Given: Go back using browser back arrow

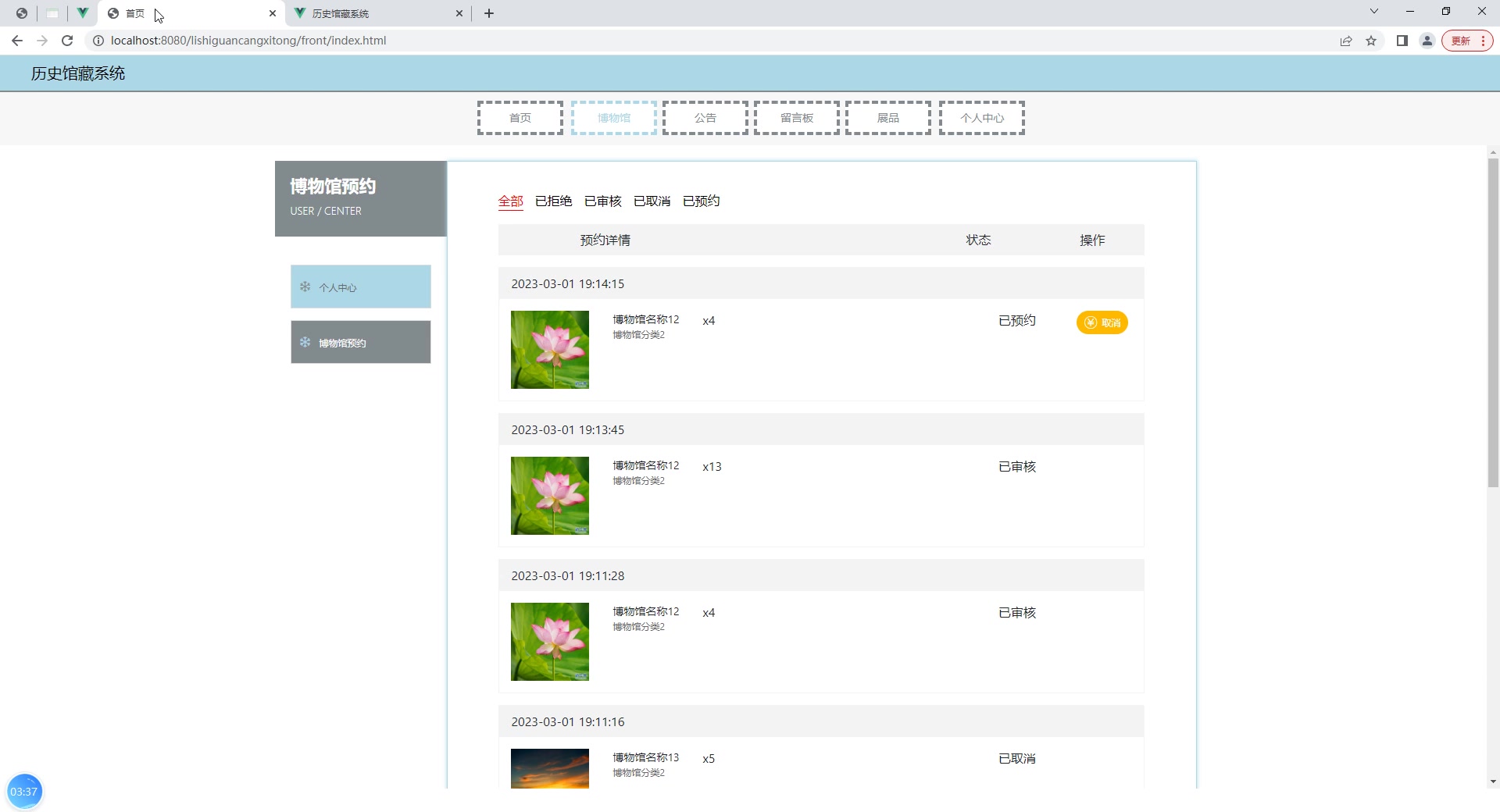Looking at the screenshot, I should [17, 41].
